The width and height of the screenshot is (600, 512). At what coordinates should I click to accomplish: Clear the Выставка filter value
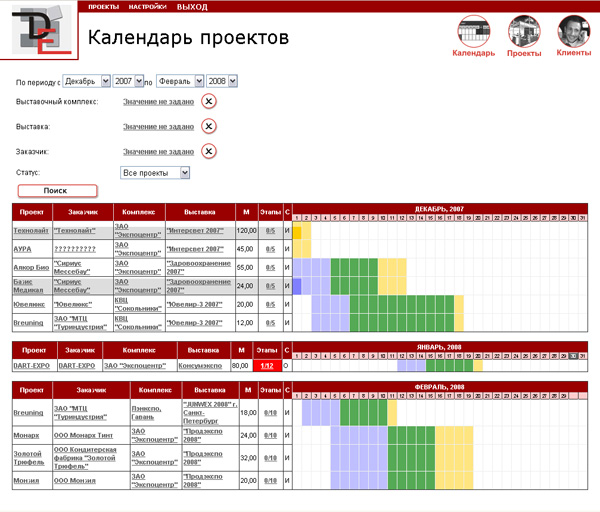point(209,126)
